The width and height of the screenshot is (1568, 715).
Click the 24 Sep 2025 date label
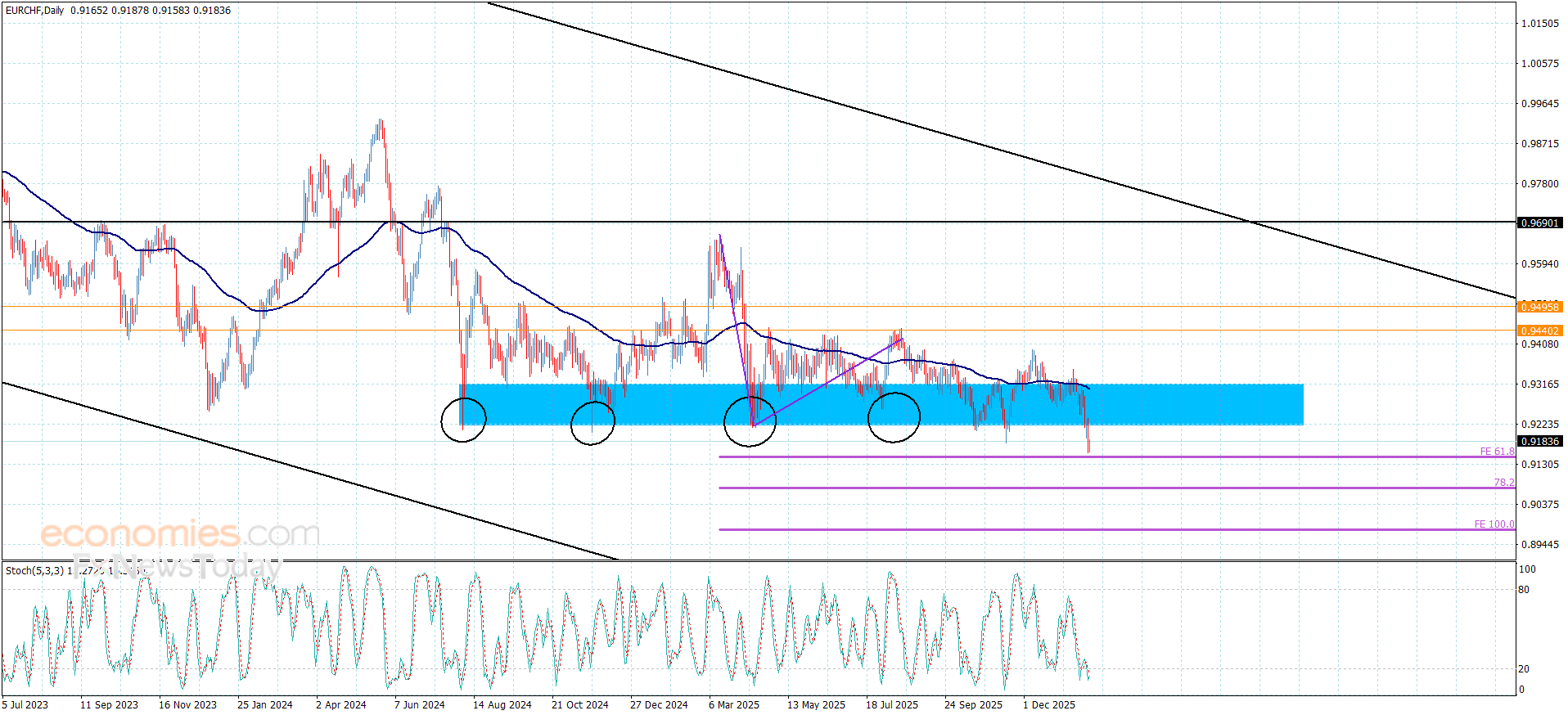pyautogui.click(x=973, y=705)
